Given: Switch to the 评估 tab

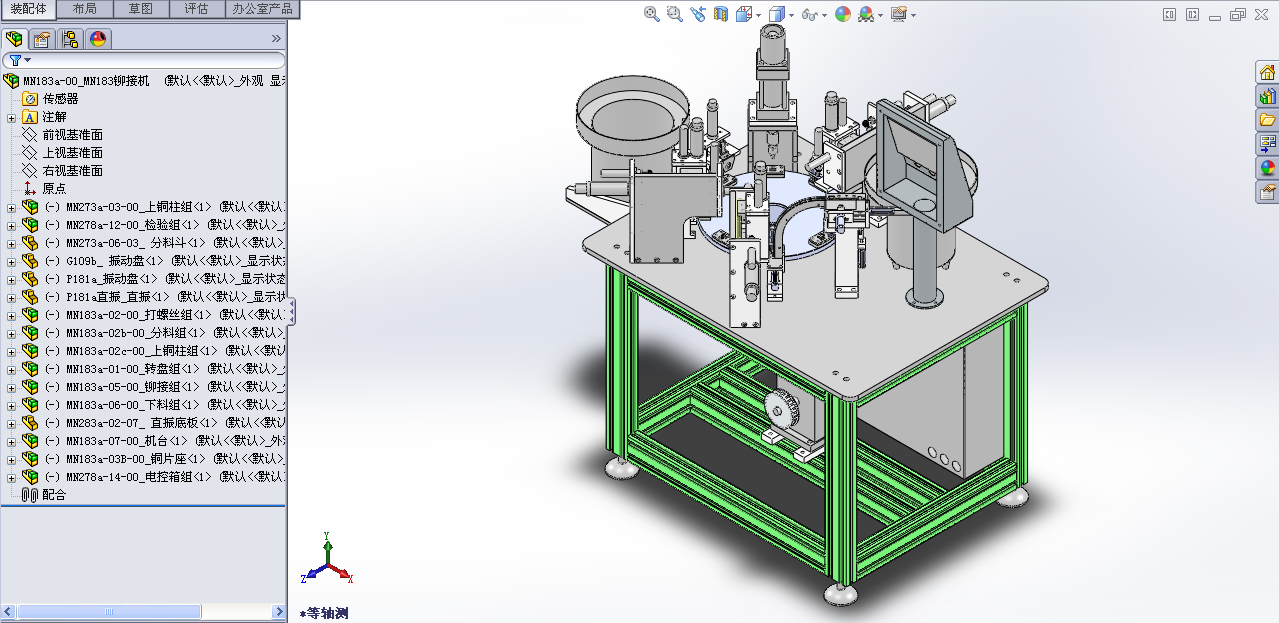Looking at the screenshot, I should [197, 9].
